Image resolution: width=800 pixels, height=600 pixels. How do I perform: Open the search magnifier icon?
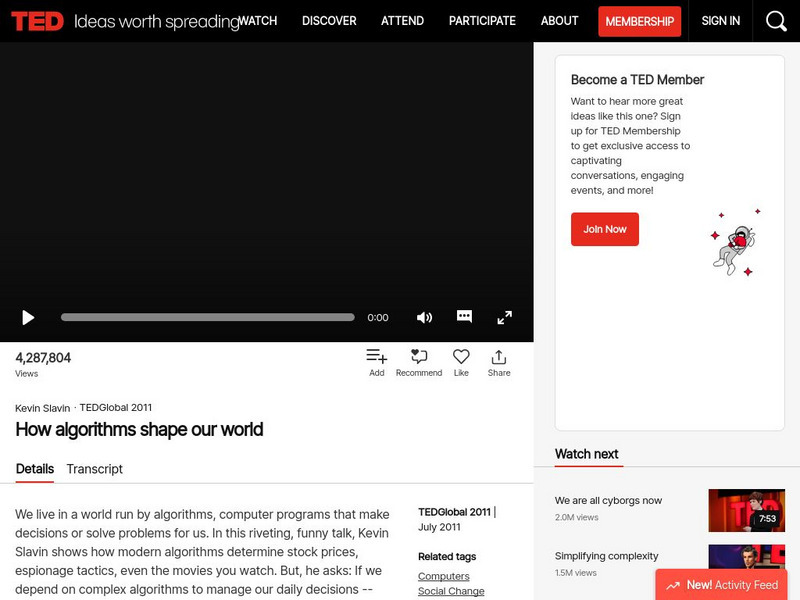(x=776, y=21)
